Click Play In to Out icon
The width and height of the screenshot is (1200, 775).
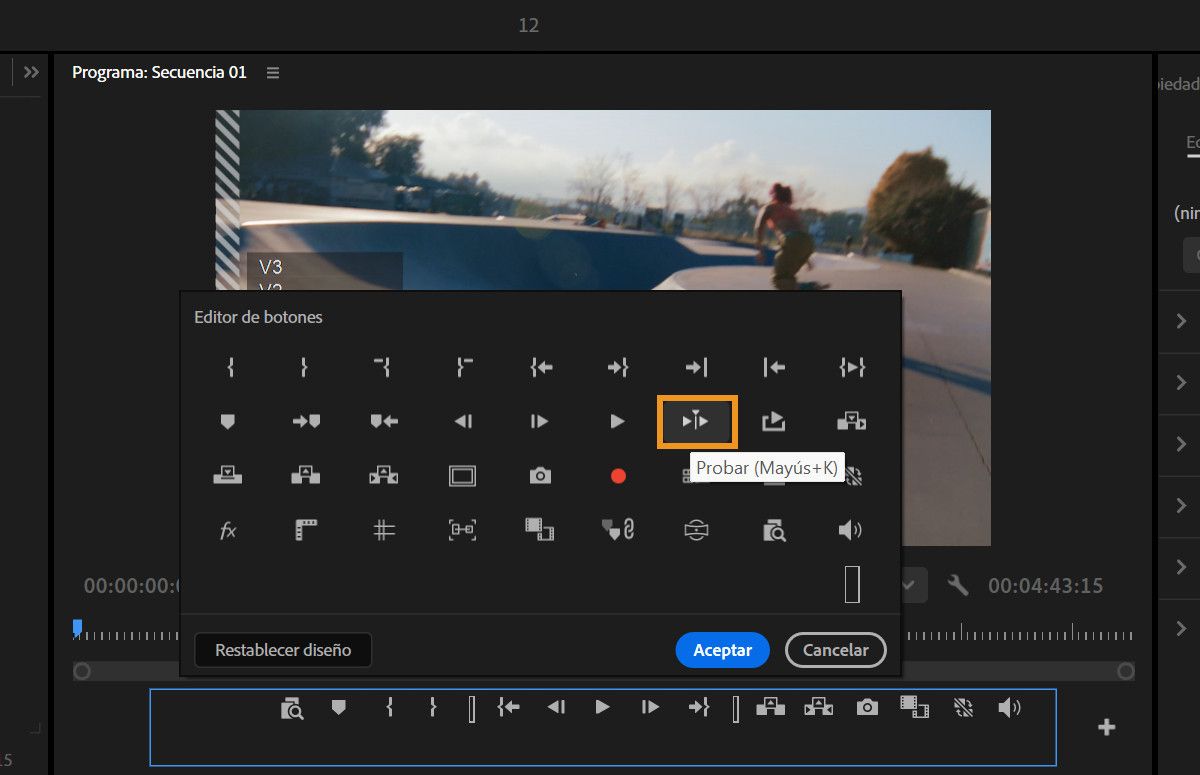[x=851, y=368]
